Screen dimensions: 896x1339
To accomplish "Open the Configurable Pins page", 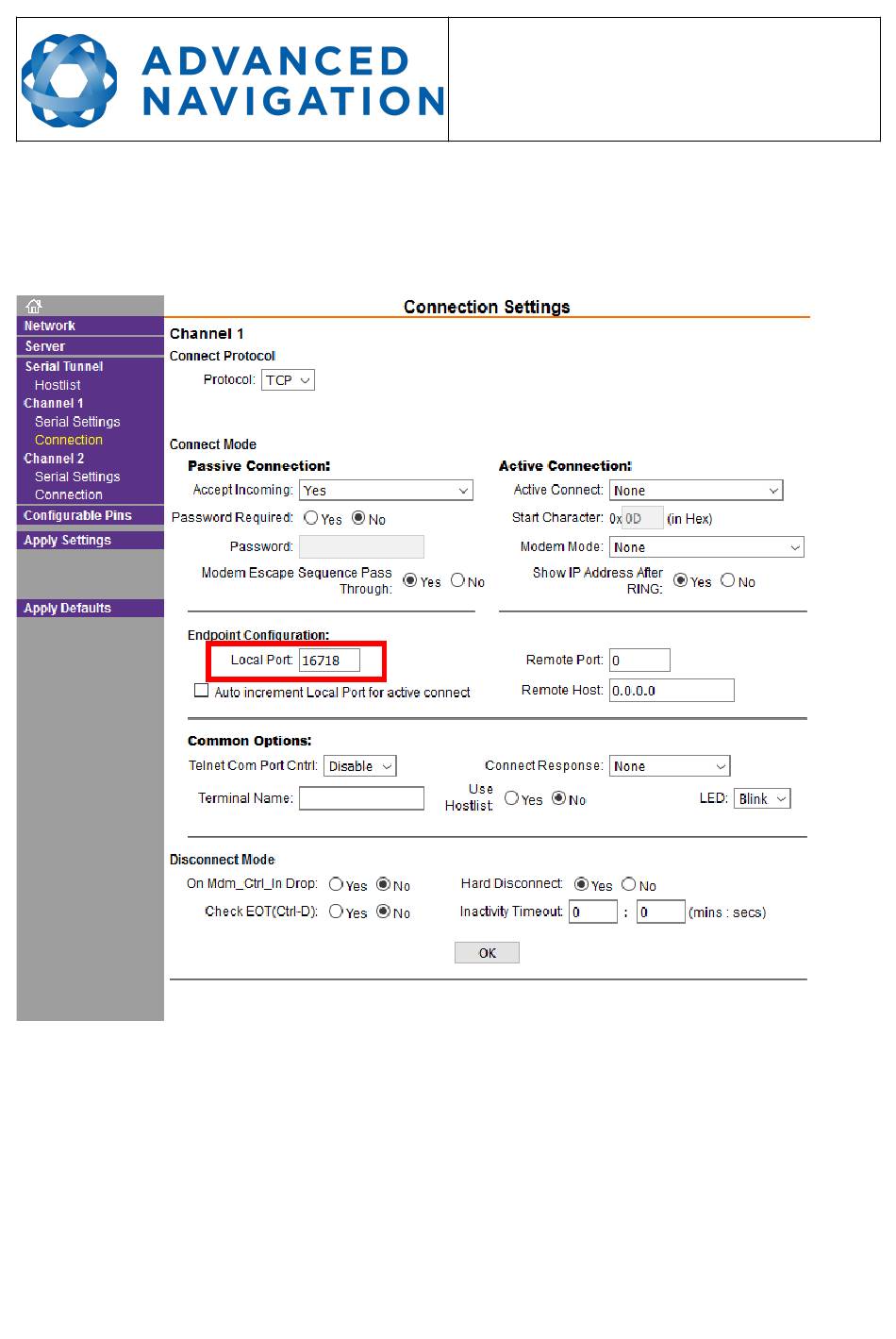I will (77, 515).
